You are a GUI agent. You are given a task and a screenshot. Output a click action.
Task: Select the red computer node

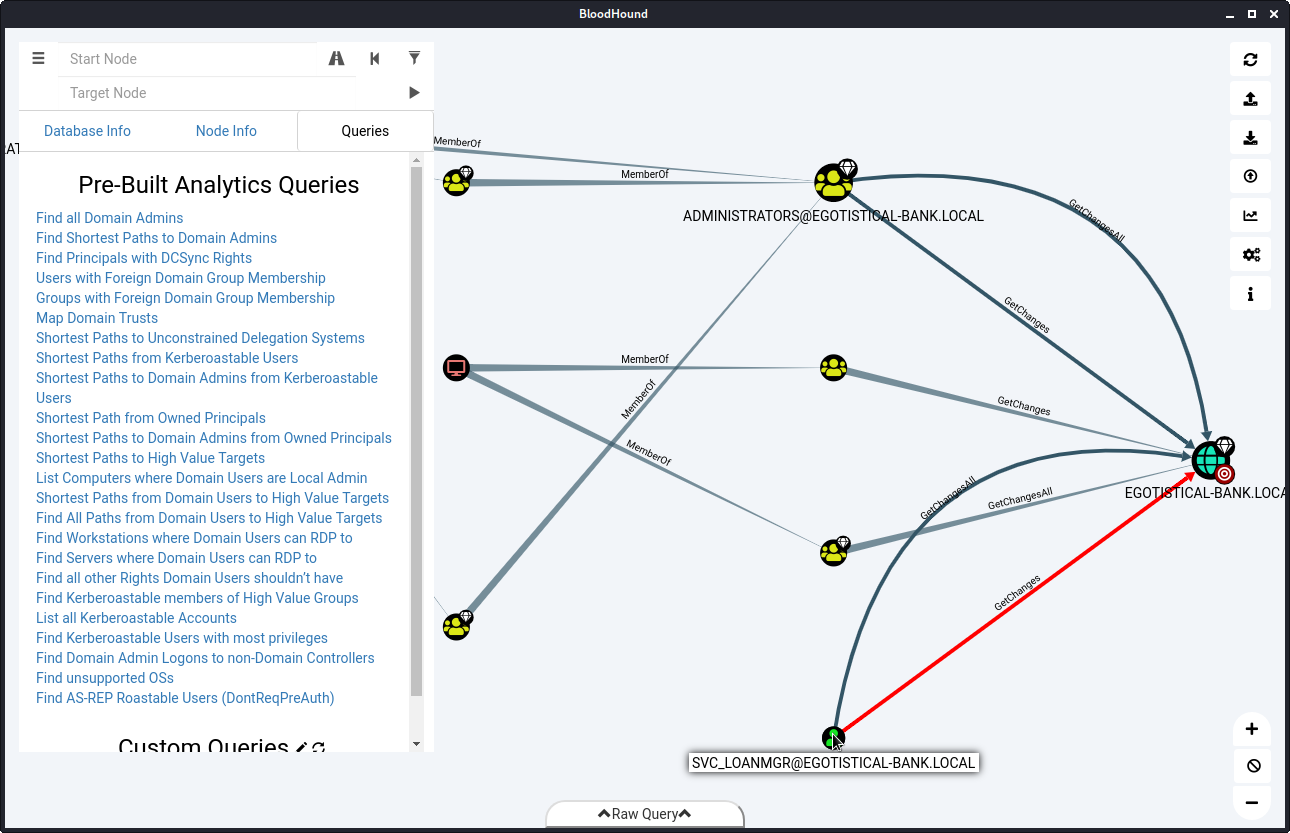tap(456, 367)
